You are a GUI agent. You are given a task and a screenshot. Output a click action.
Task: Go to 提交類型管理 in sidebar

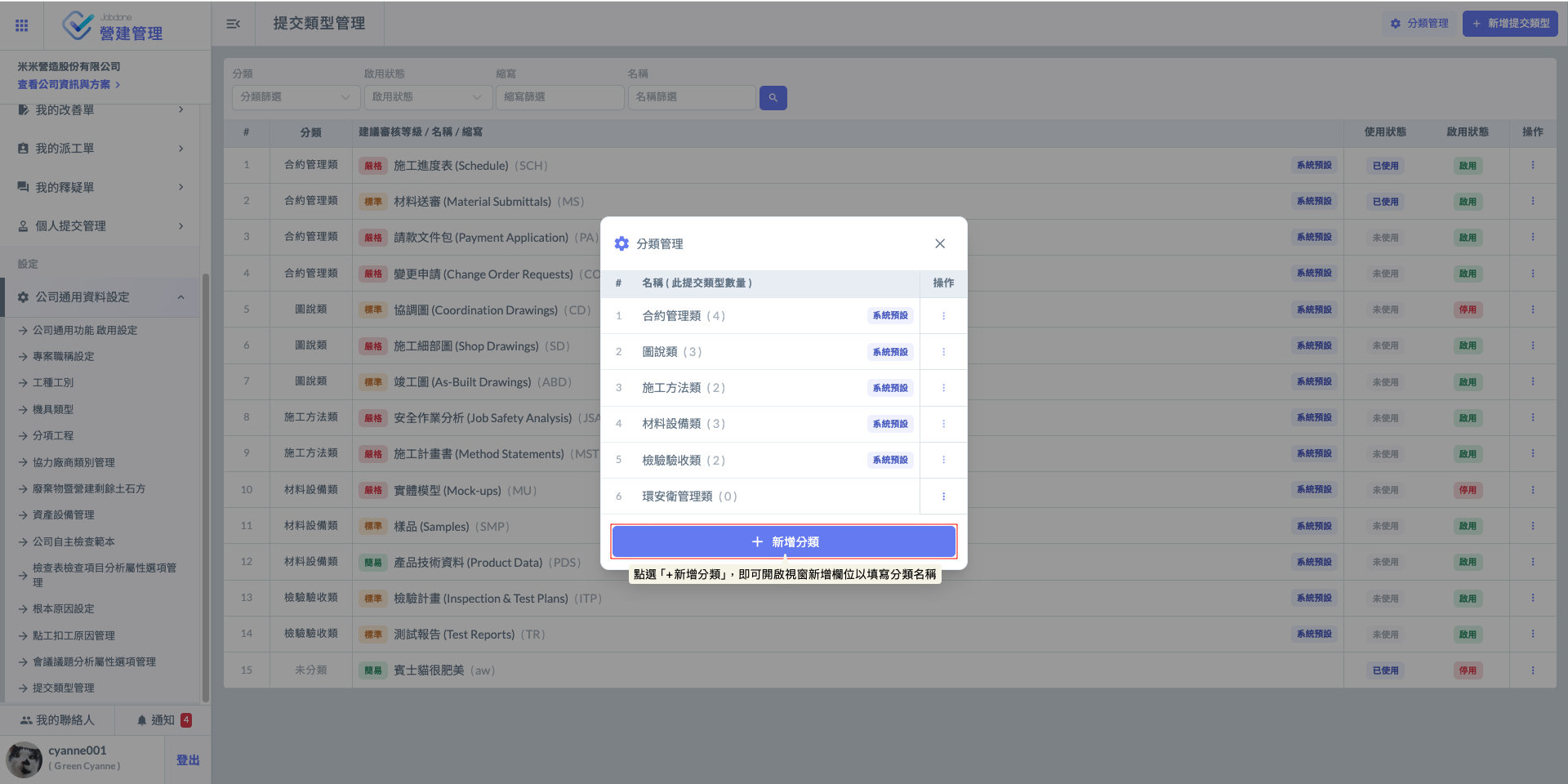(x=63, y=688)
